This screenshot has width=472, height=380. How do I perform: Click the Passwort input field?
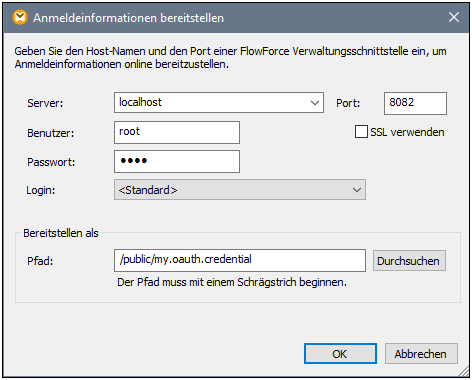click(x=177, y=161)
